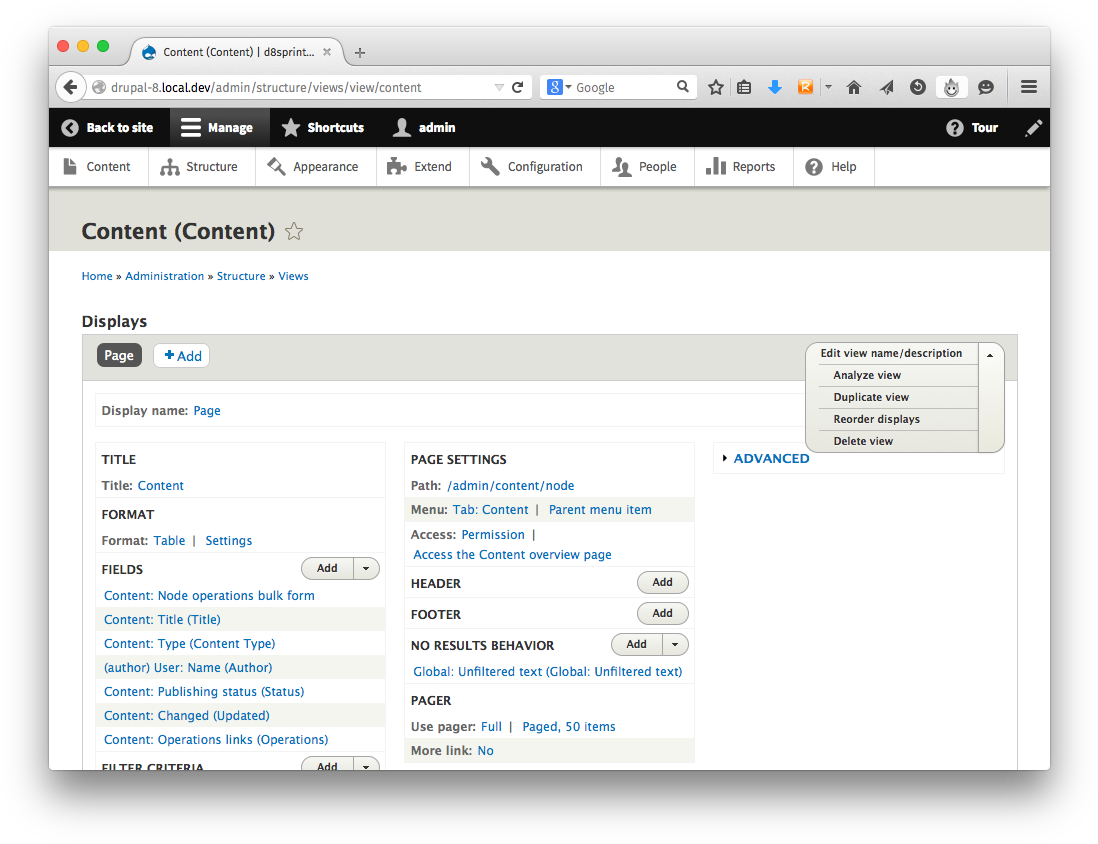The image size is (1098, 844).
Task: Select Edit view name/description
Action: 891,353
